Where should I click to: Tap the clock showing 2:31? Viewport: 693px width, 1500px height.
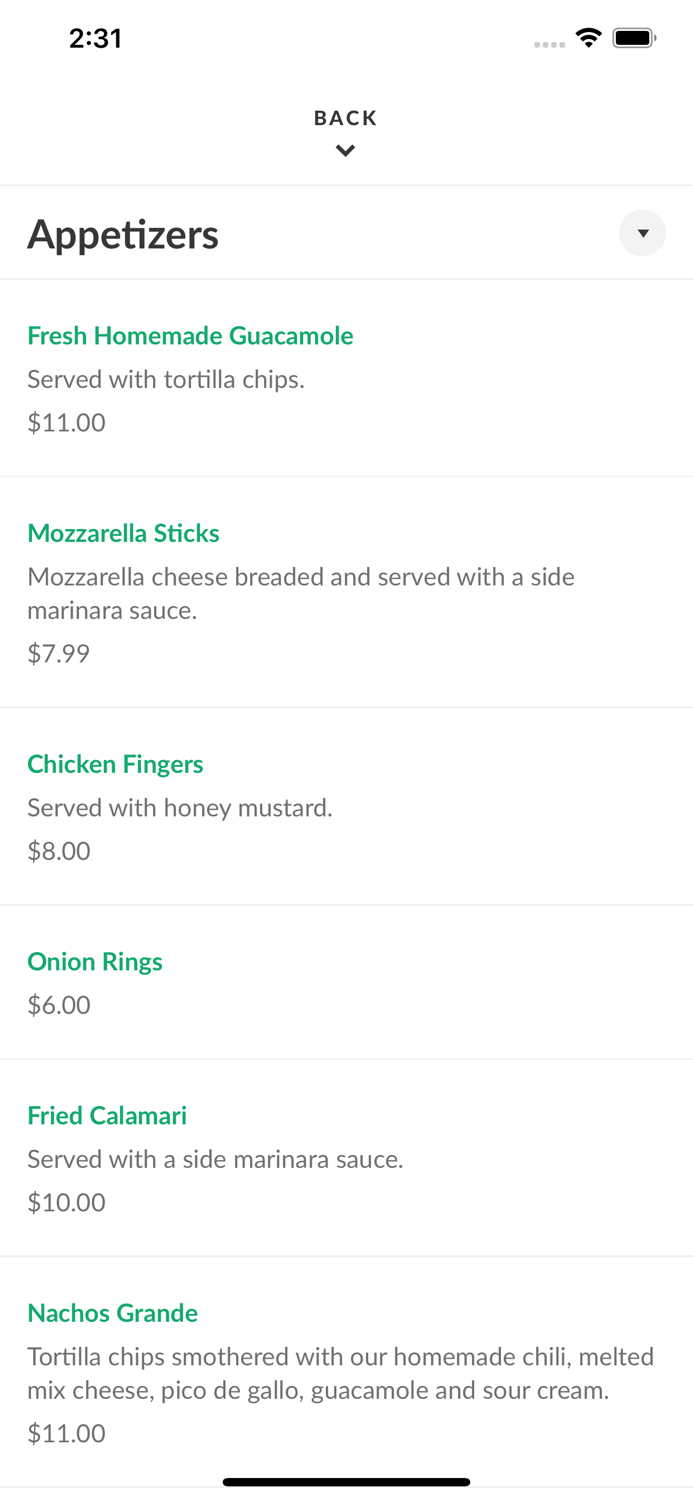(96, 38)
